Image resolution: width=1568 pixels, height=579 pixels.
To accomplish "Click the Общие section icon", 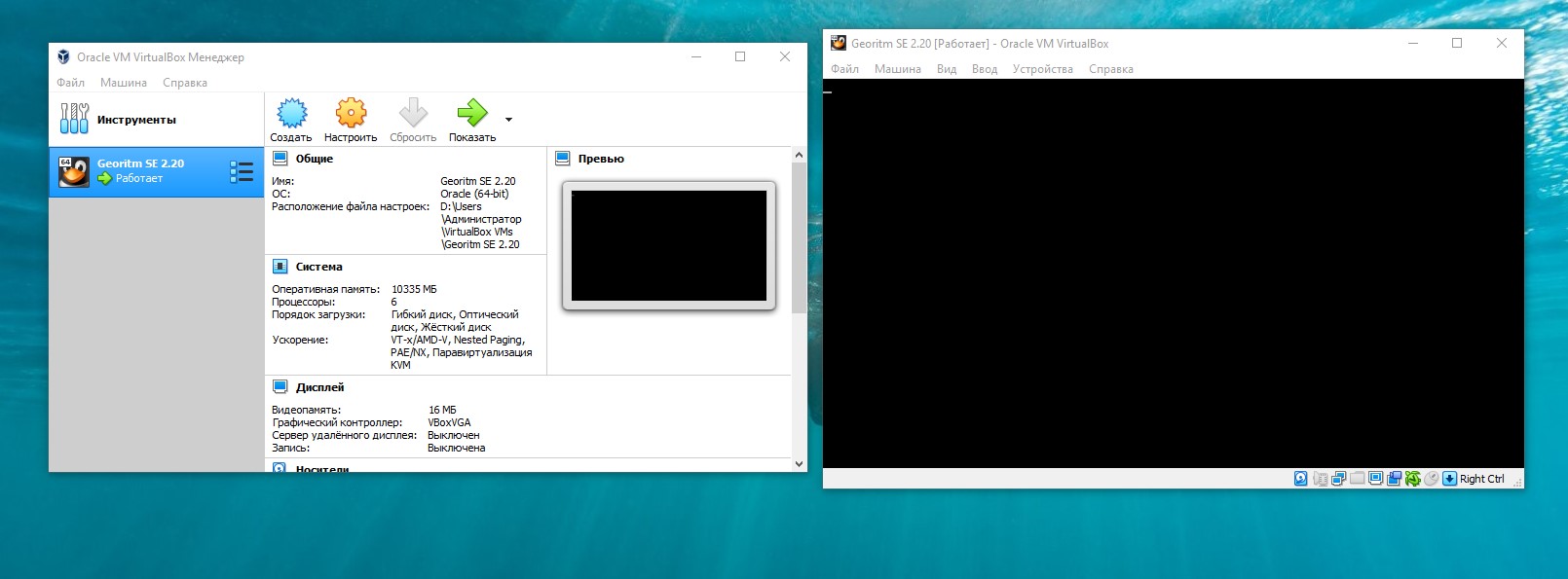I will [x=280, y=159].
